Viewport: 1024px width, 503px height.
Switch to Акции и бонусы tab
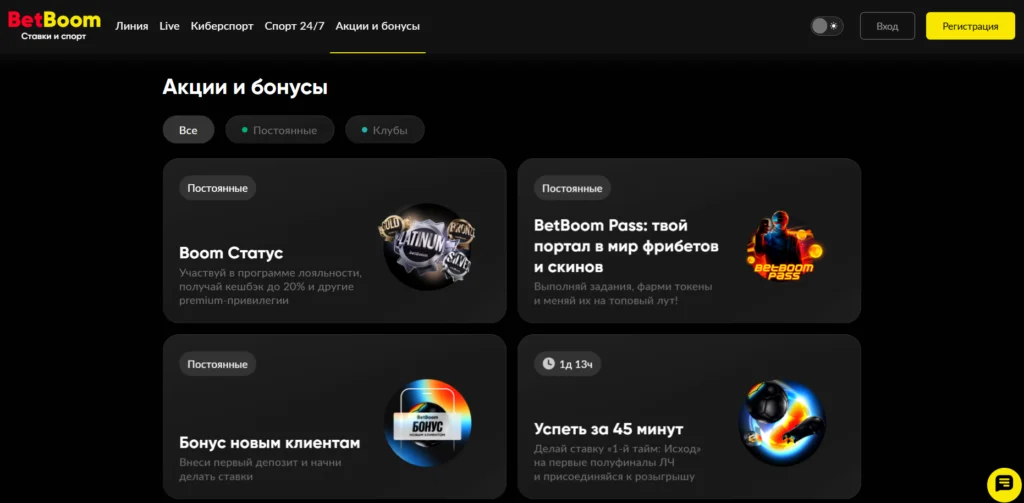coord(377,26)
